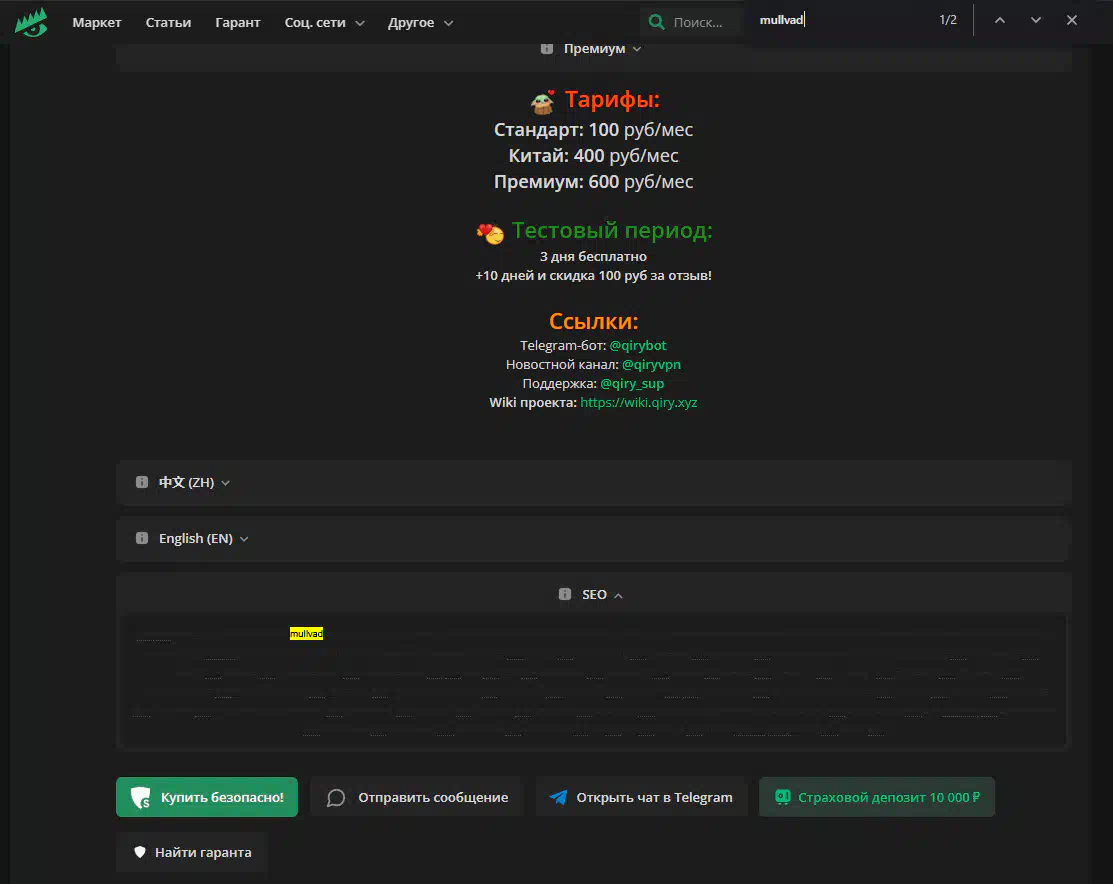Viewport: 1113px width, 884px height.
Task: Click the green eye site logo
Action: pyautogui.click(x=31, y=22)
